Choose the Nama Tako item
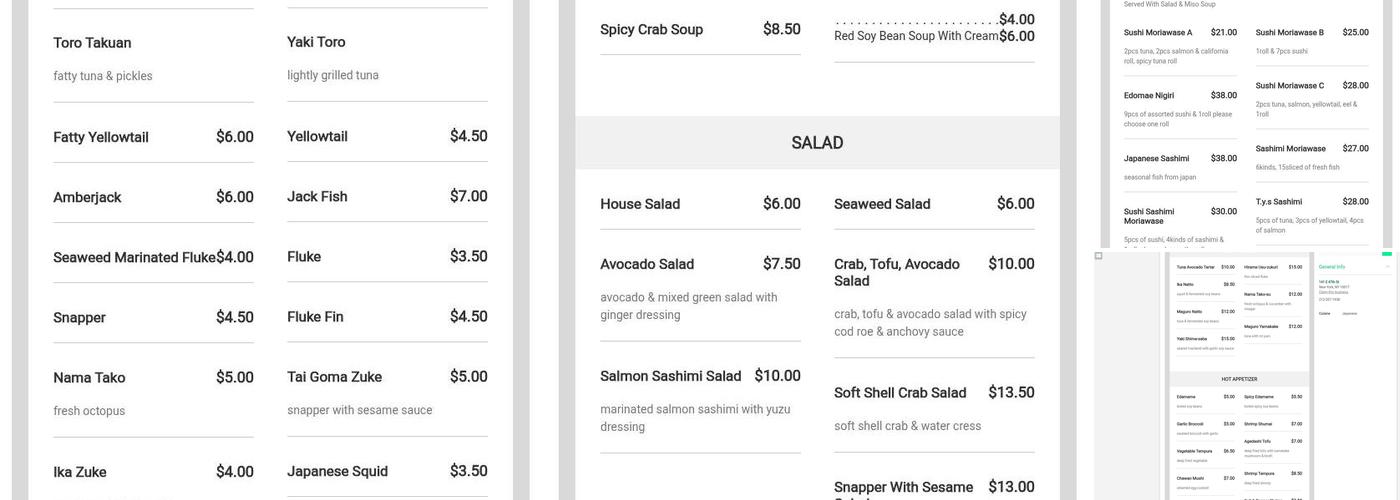 click(89, 378)
